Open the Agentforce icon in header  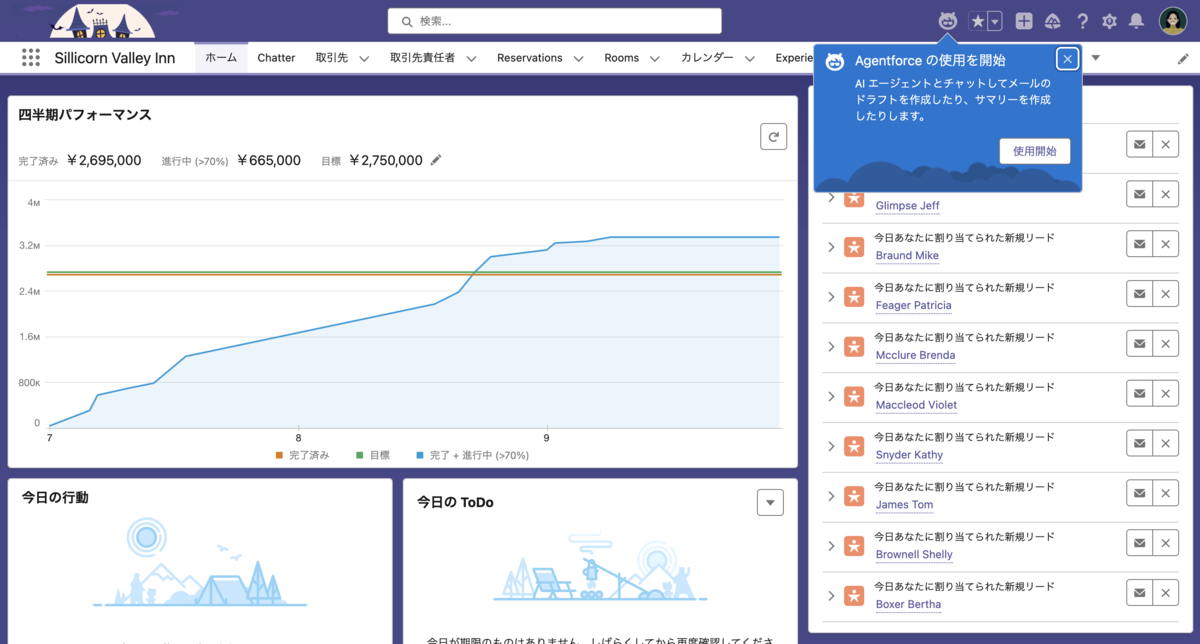point(947,21)
